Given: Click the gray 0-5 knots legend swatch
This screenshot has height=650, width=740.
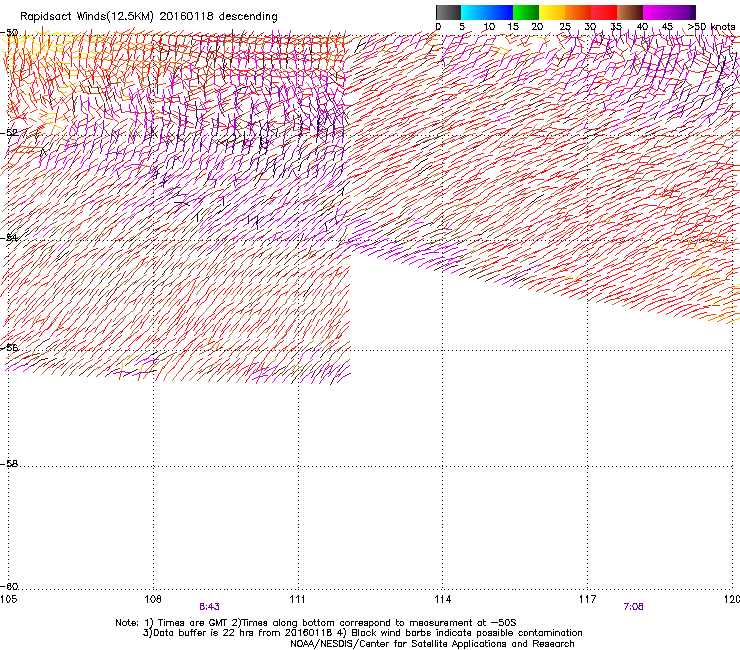Looking at the screenshot, I should (448, 12).
